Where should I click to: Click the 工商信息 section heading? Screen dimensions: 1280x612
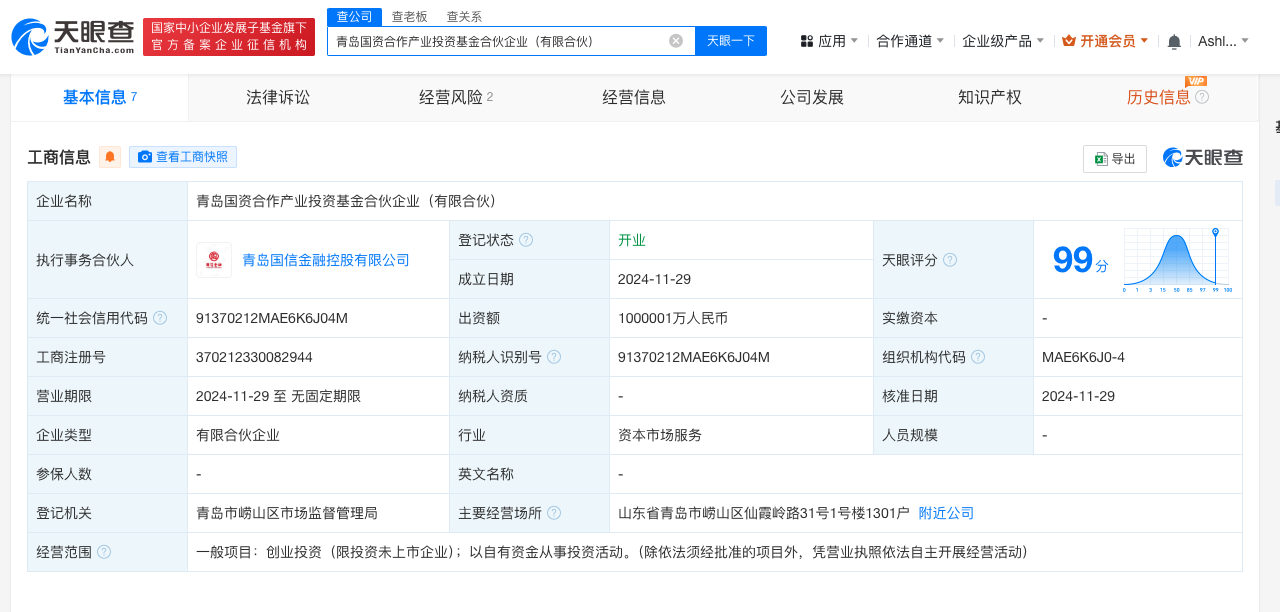coord(59,157)
